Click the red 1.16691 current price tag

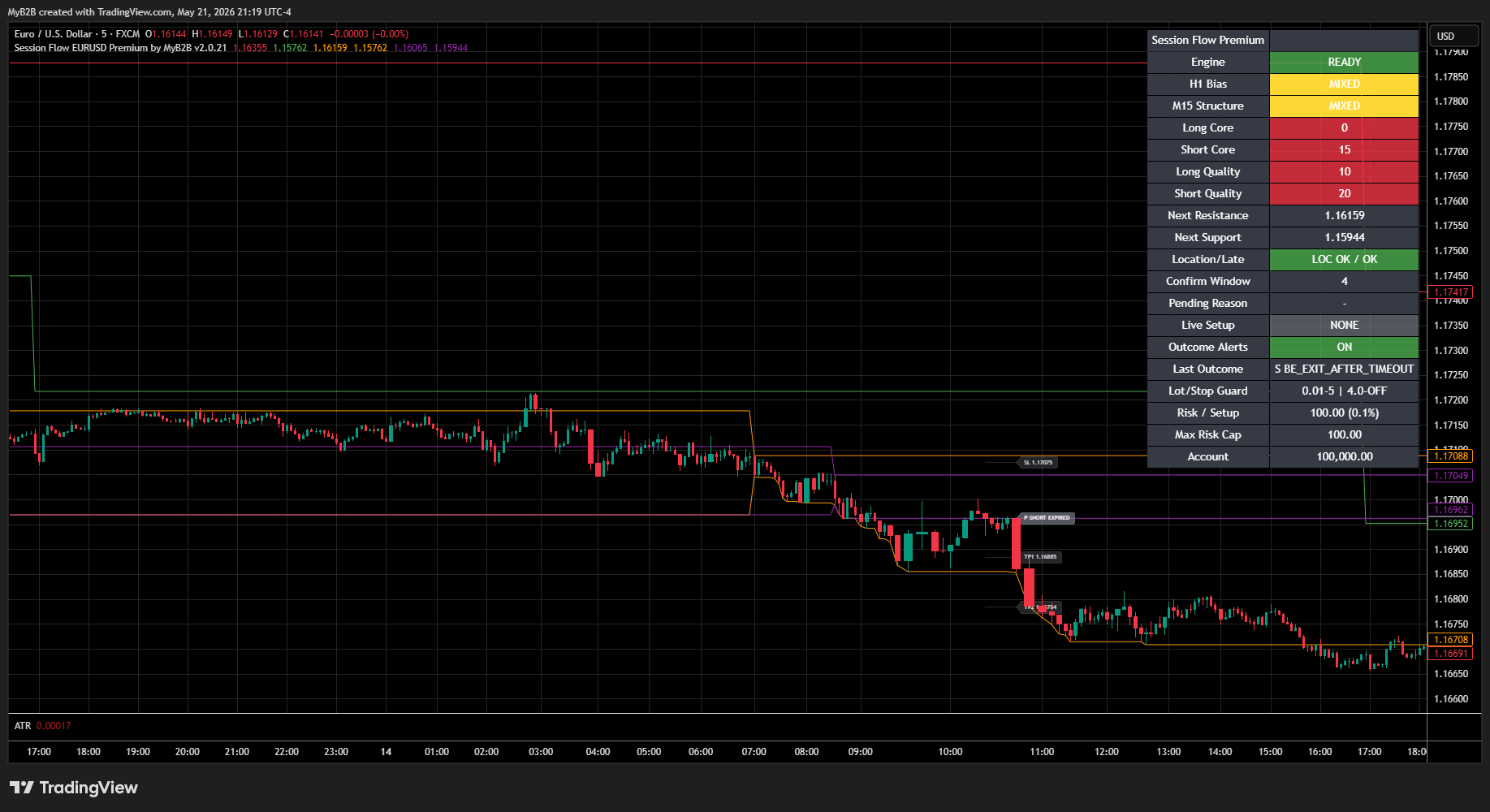(x=1450, y=654)
